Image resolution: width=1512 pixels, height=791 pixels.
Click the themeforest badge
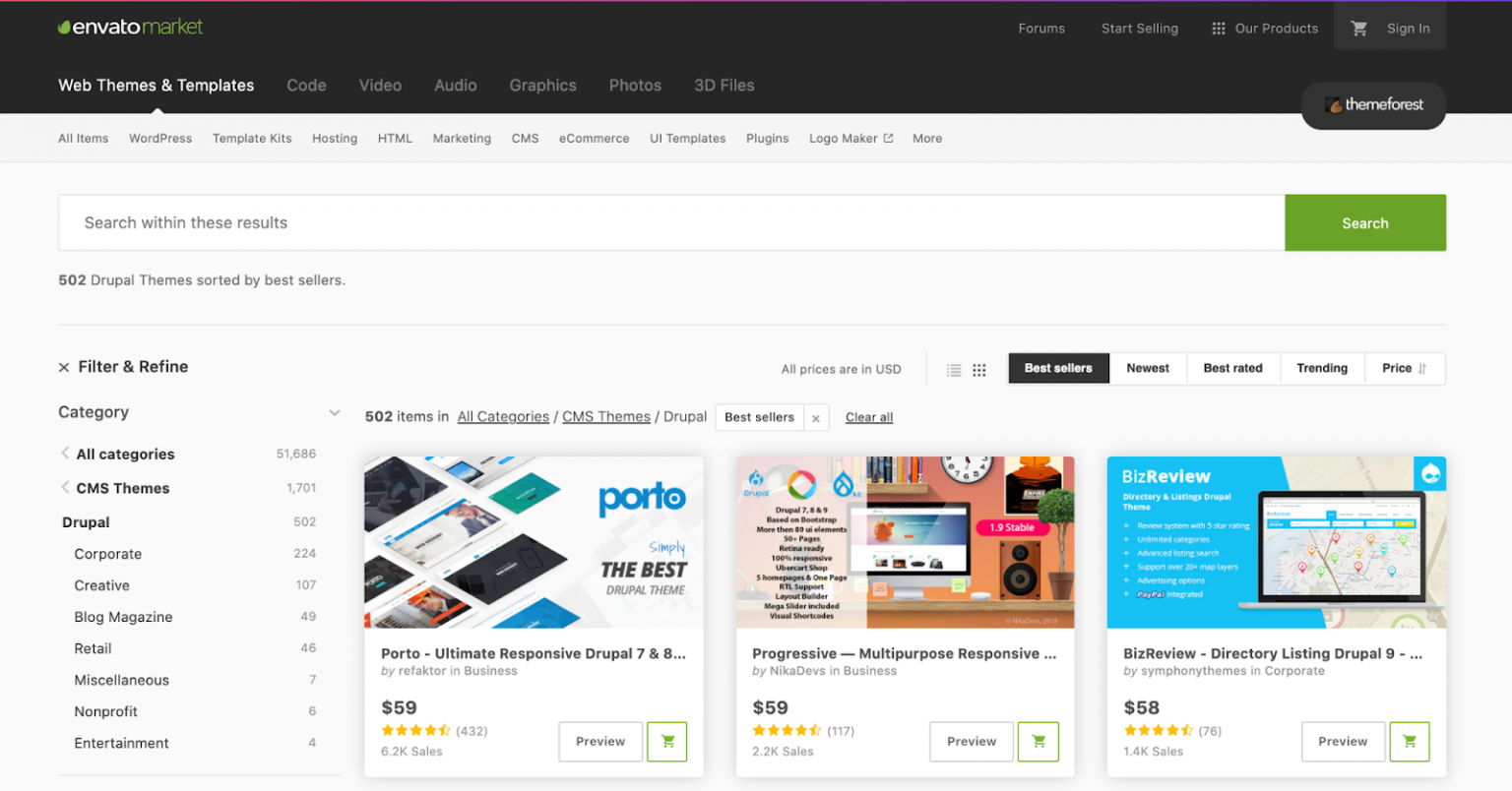1373,105
